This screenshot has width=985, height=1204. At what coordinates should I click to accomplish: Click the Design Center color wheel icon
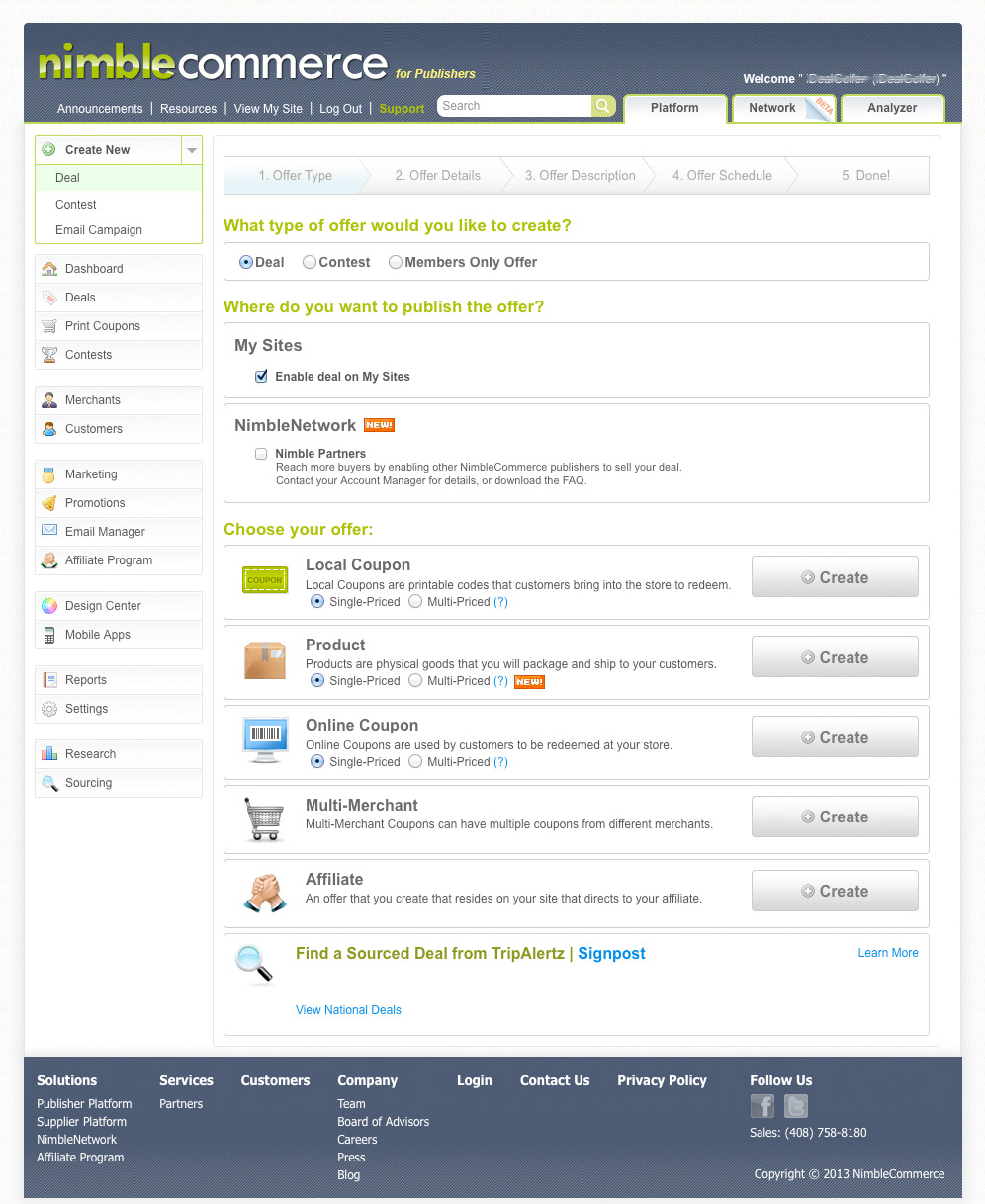tap(49, 606)
